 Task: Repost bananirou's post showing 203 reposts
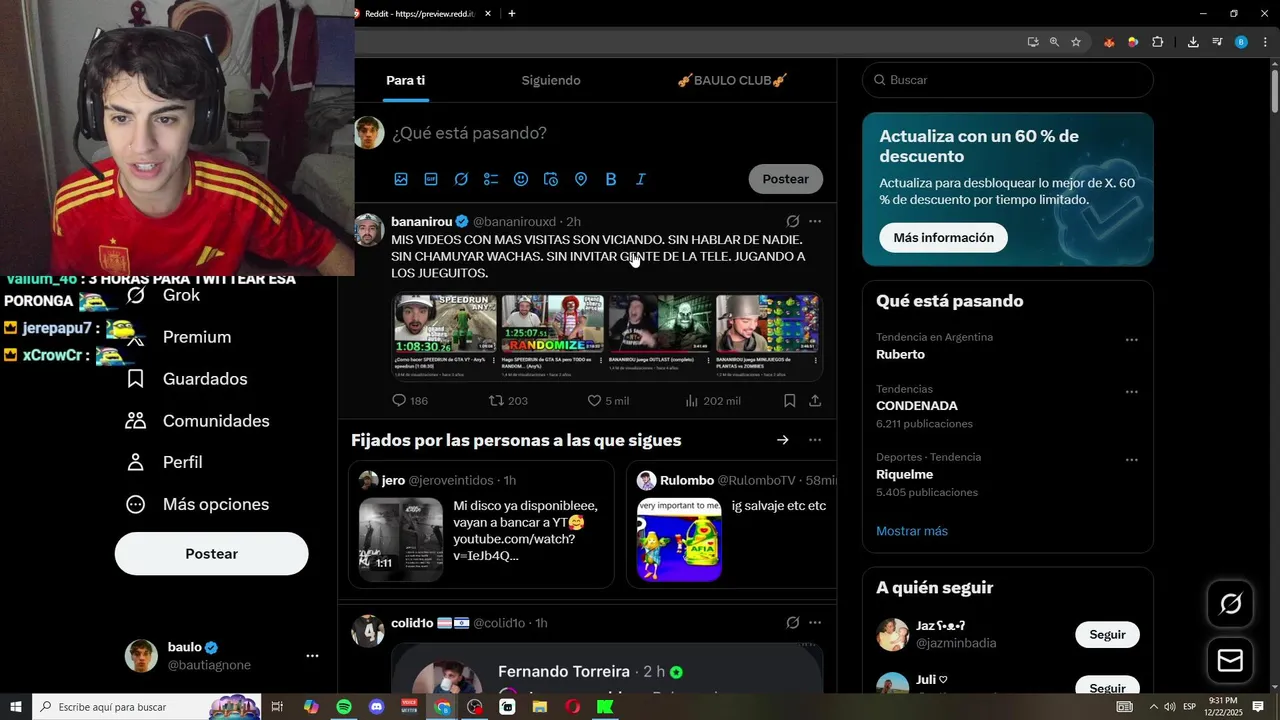coord(508,401)
